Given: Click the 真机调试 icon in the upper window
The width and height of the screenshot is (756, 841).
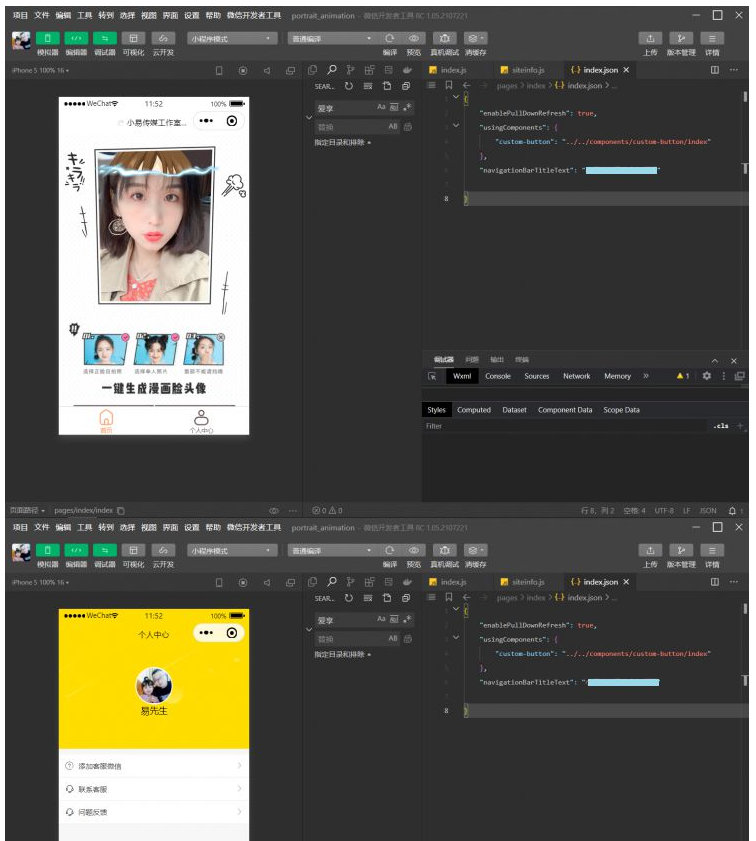Looking at the screenshot, I should tap(444, 38).
